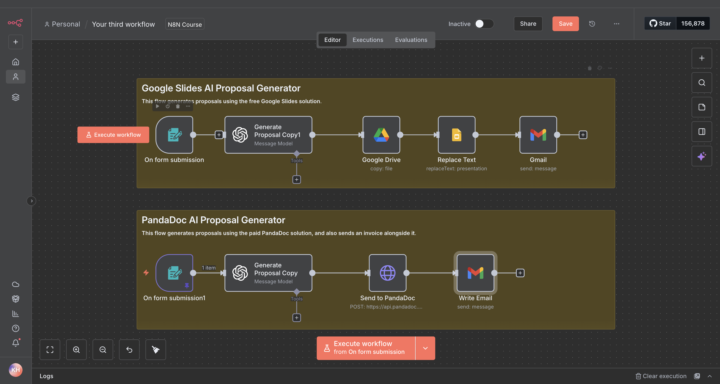720x384 pixels.
Task: Run Execute workflow from On form submission
Action: click(x=366, y=348)
